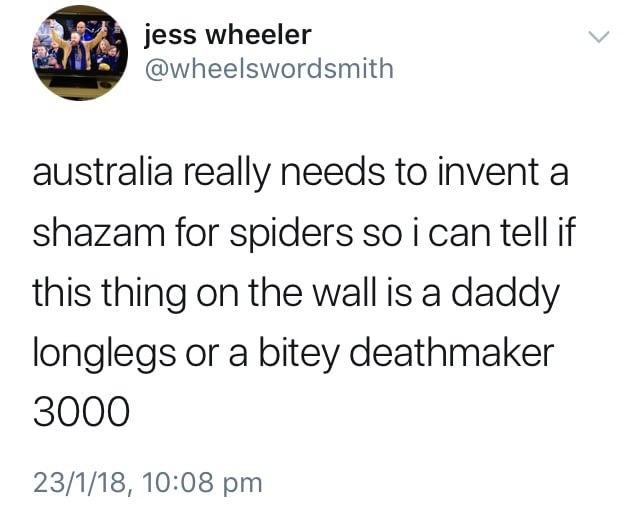Screen dimensions: 639x507
Task: Click the word "bitey" in the tweet
Action: [298, 355]
